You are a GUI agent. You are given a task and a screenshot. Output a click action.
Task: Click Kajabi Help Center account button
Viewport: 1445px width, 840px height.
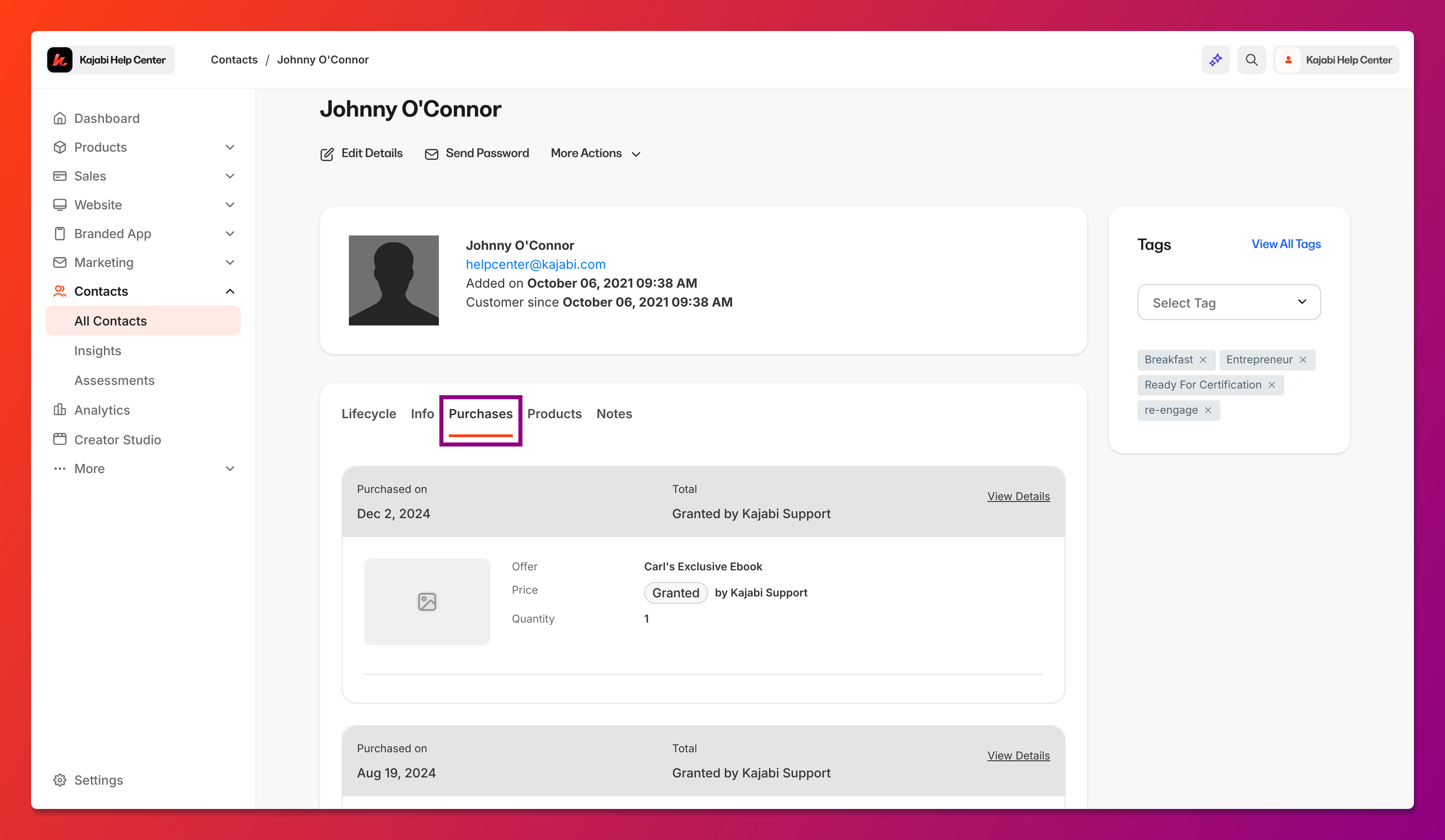[1336, 59]
